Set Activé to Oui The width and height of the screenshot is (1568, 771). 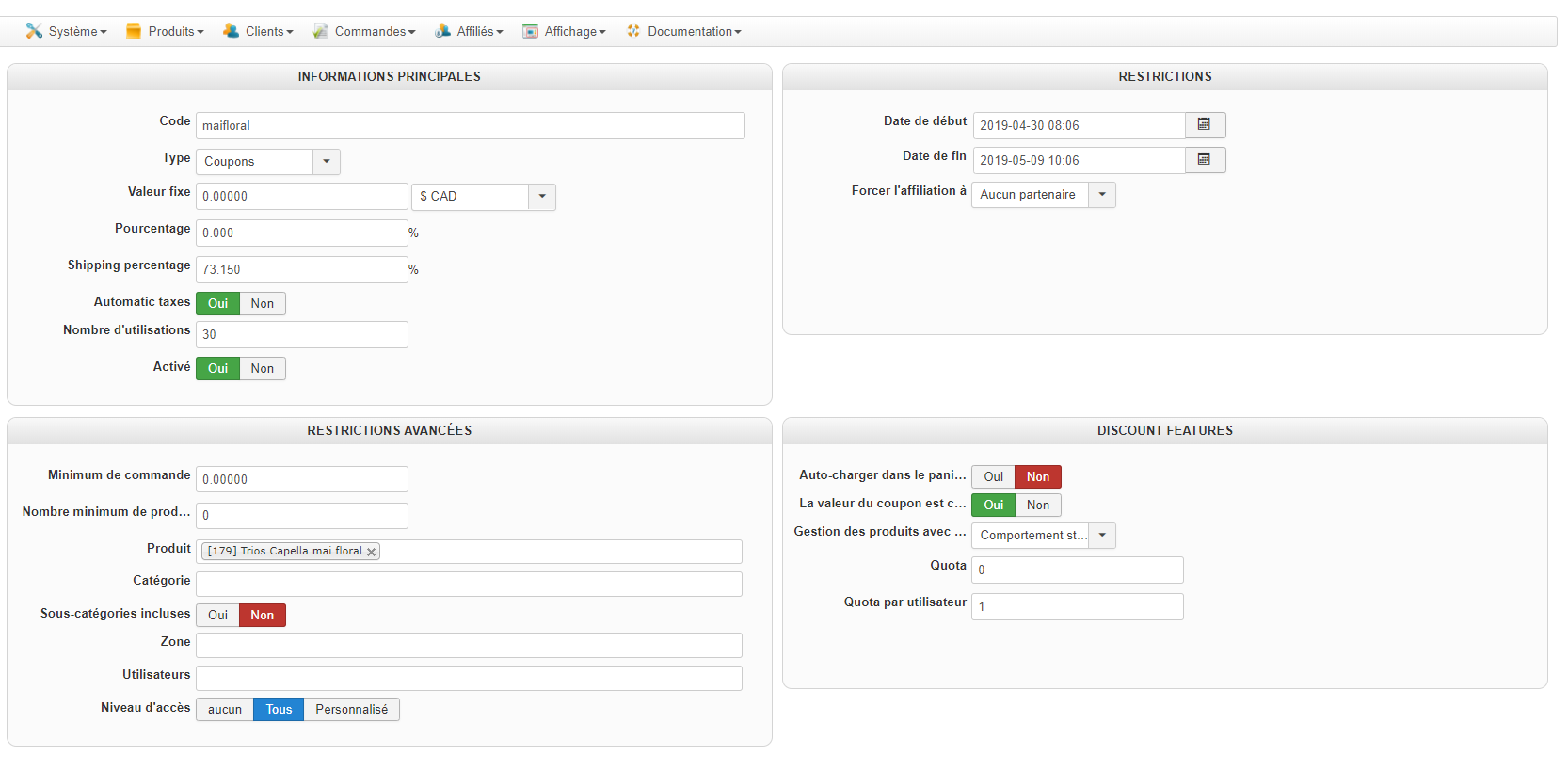tap(217, 368)
